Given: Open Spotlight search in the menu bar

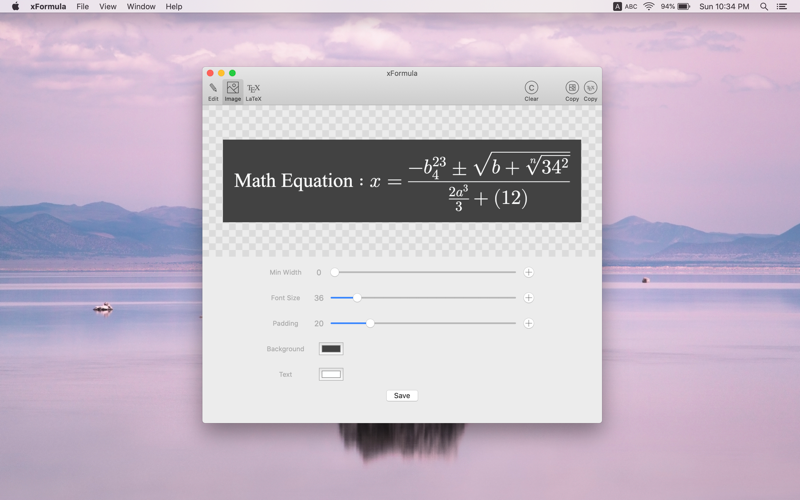Looking at the screenshot, I should click(x=764, y=7).
